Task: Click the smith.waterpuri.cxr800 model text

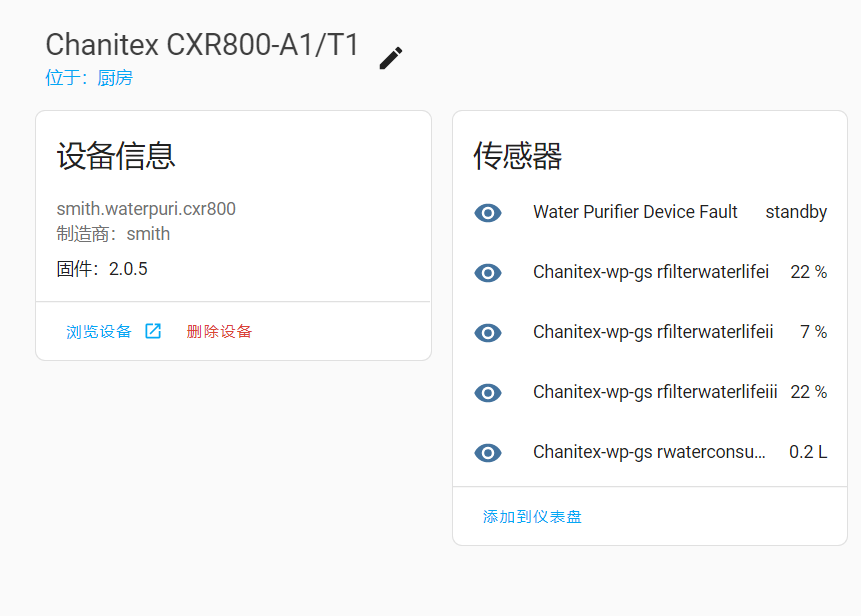Action: tap(146, 209)
